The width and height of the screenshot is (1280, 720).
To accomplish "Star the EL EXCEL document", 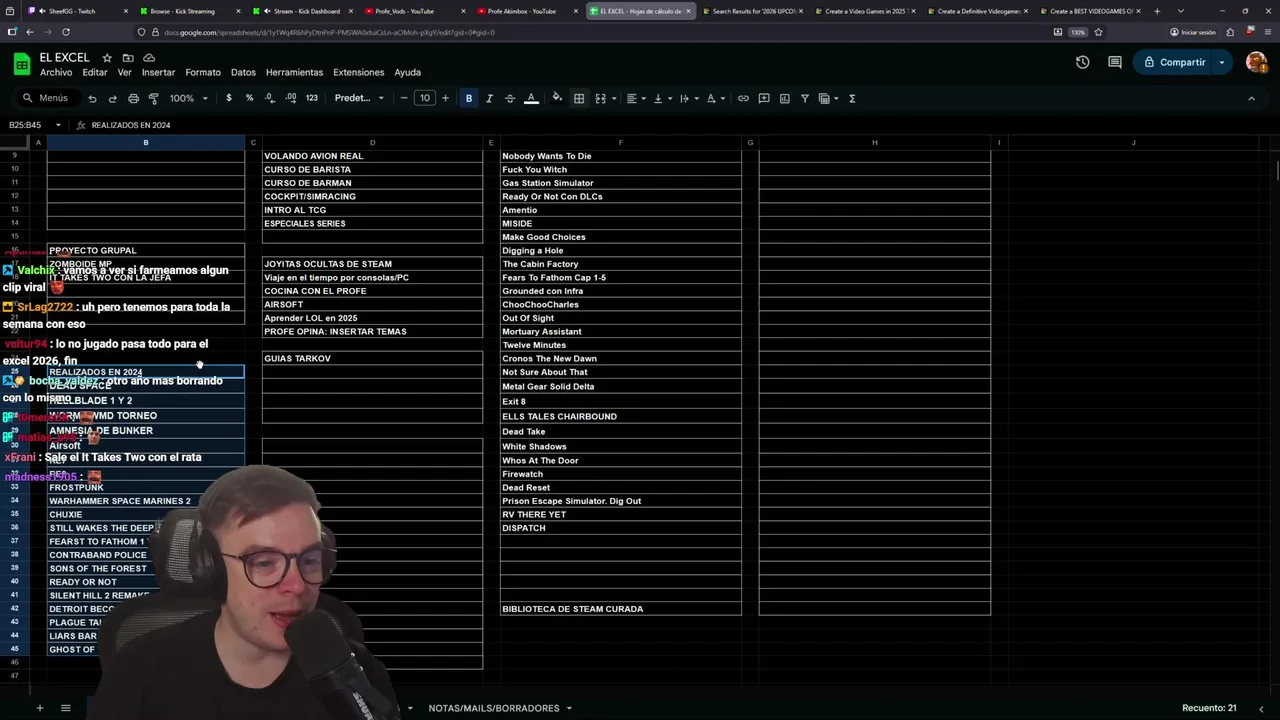I will (107, 58).
